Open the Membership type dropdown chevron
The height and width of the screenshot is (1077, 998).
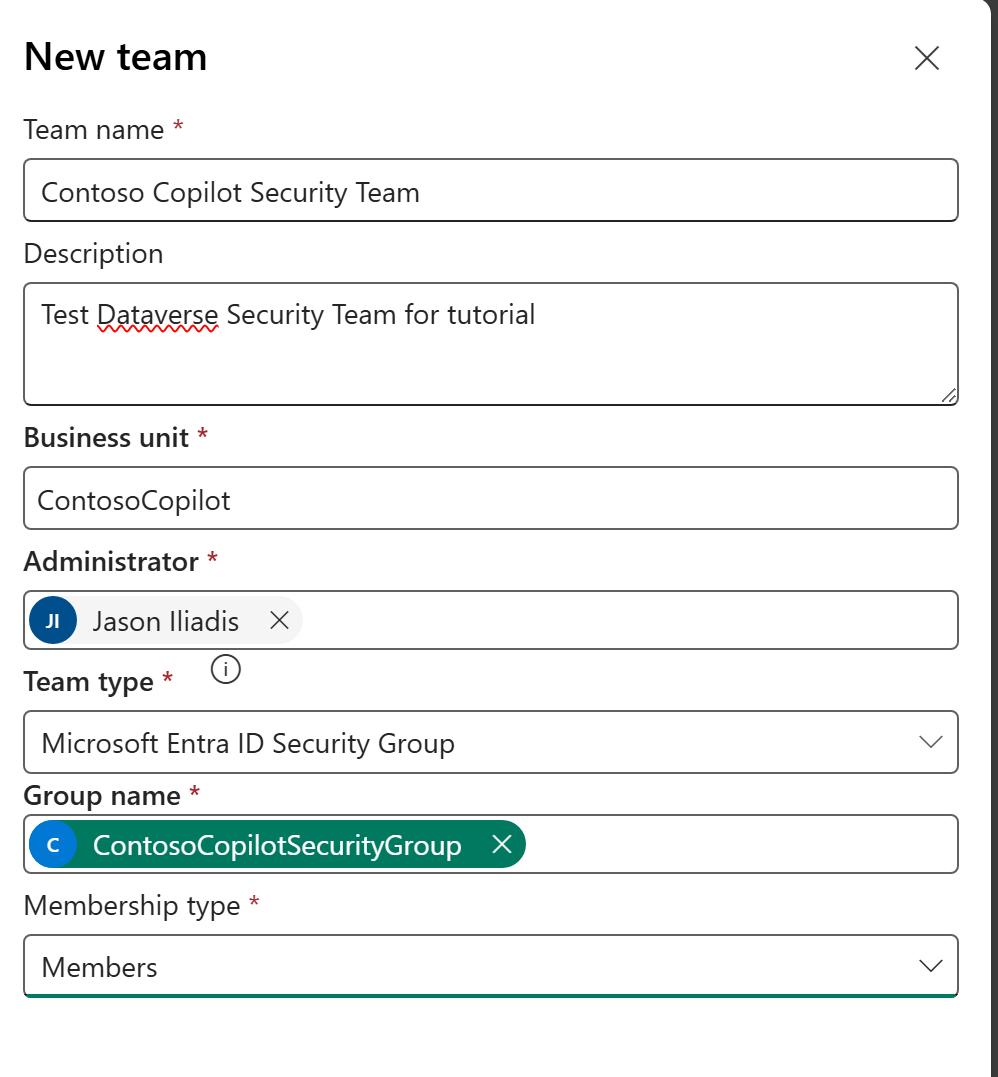pyautogui.click(x=930, y=966)
